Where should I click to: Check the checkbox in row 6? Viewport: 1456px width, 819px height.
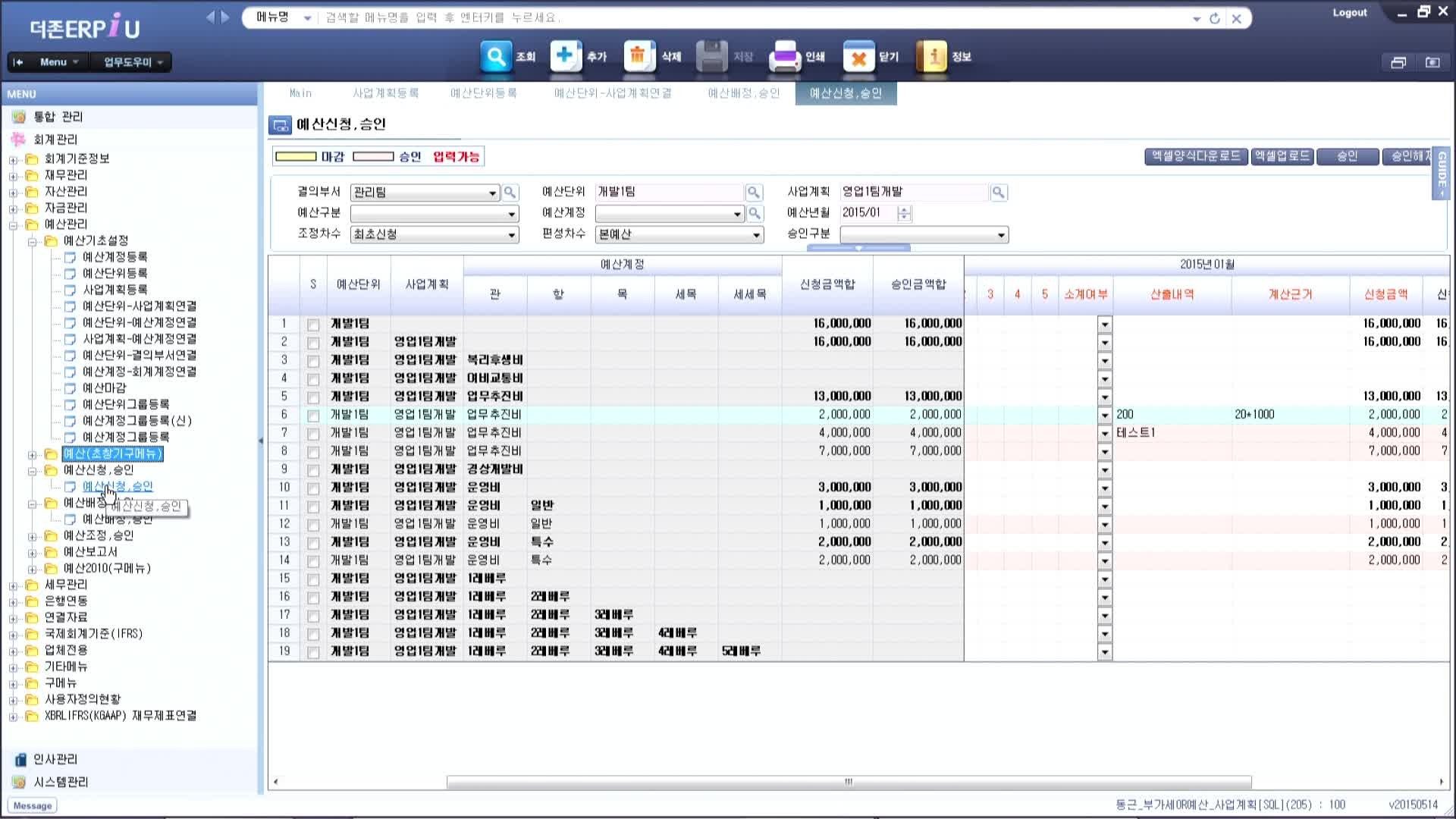(x=313, y=416)
